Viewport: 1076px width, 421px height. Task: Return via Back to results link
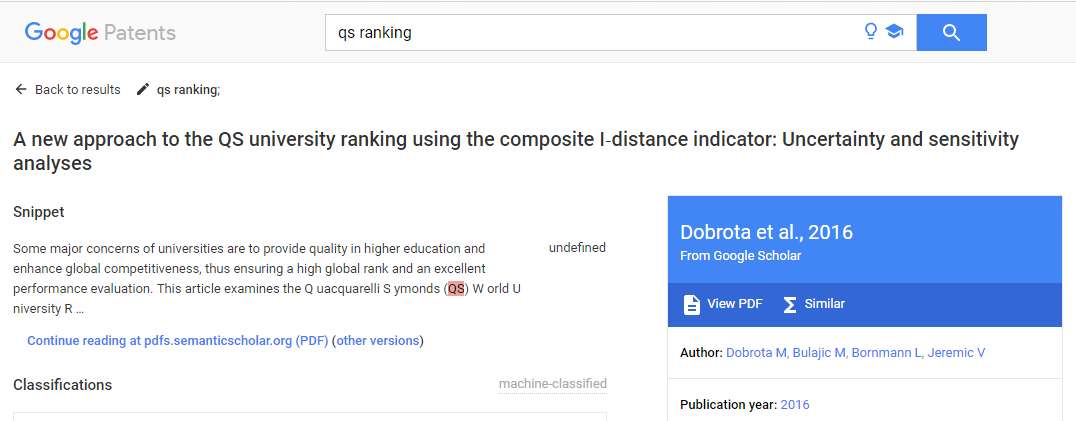(78, 90)
